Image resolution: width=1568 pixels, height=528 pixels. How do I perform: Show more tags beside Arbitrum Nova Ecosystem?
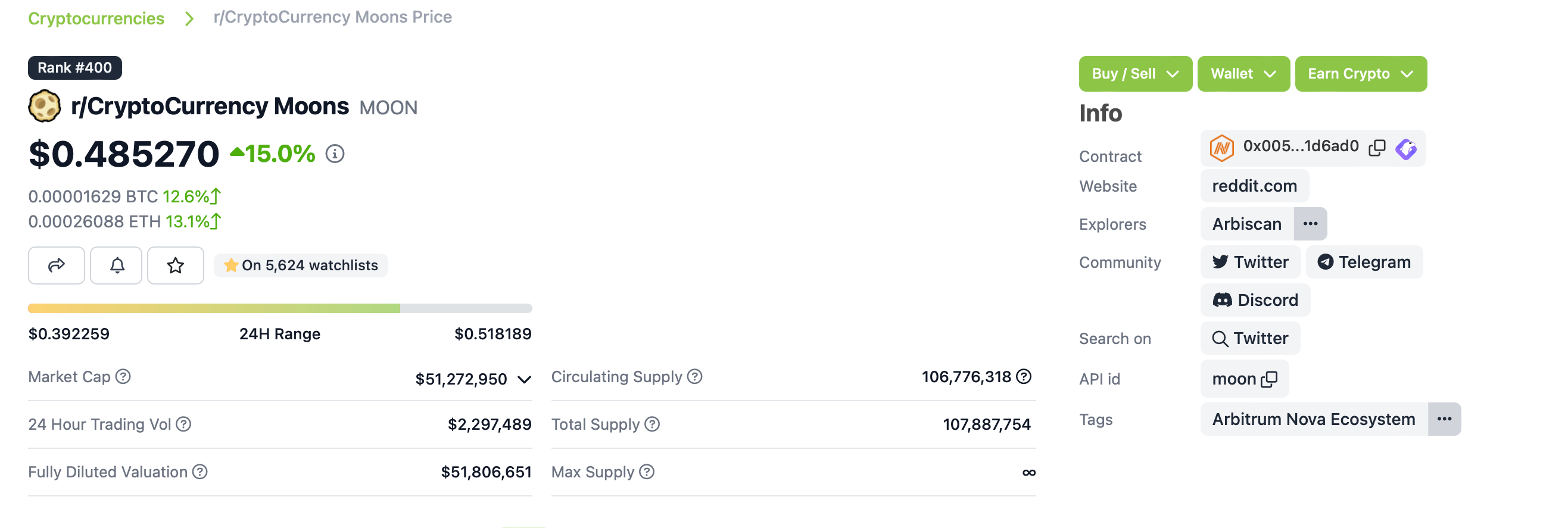tap(1444, 419)
